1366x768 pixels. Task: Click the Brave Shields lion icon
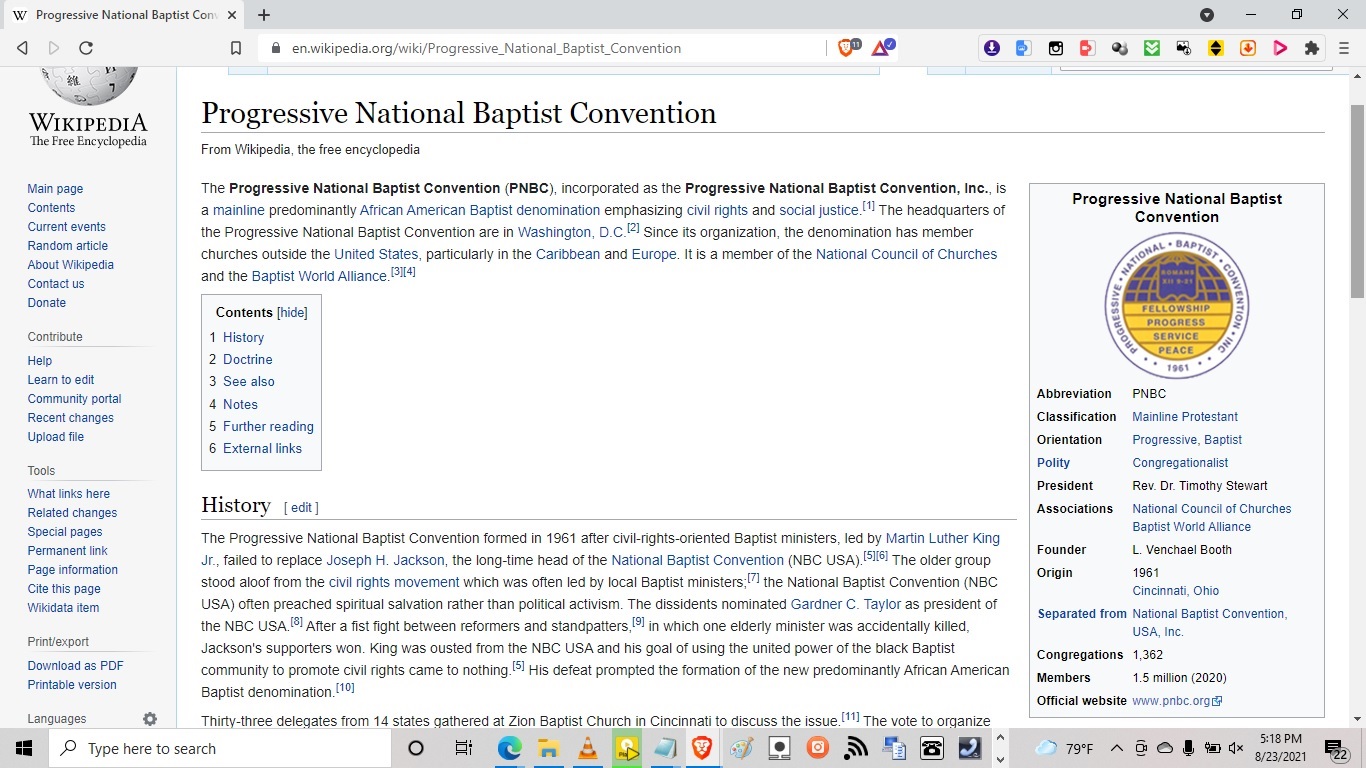(848, 48)
